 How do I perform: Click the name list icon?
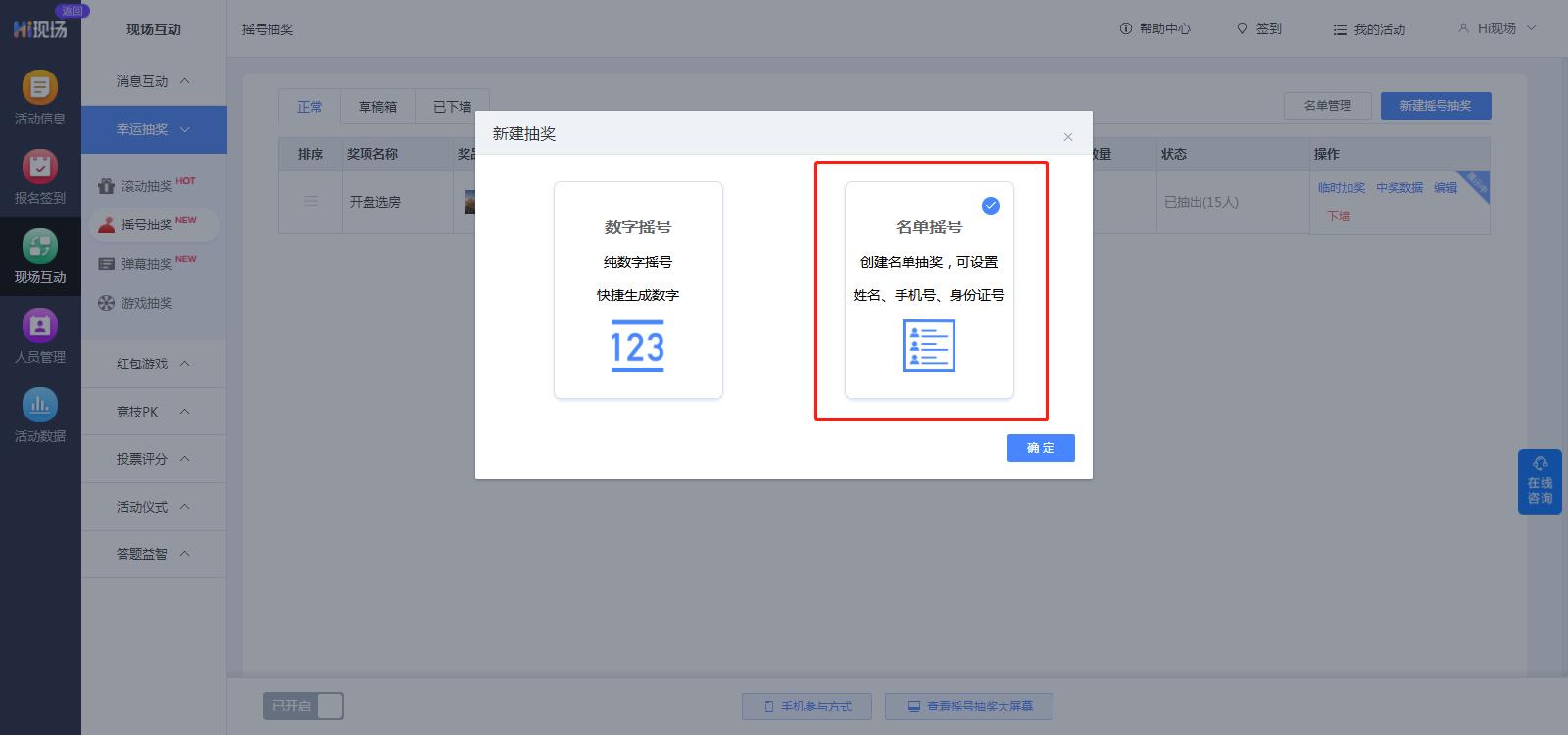[x=929, y=346]
